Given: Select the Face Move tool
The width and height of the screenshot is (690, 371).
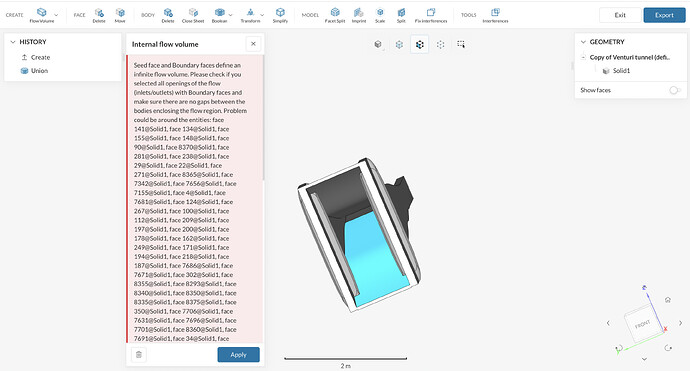Looking at the screenshot, I should tap(120, 15).
